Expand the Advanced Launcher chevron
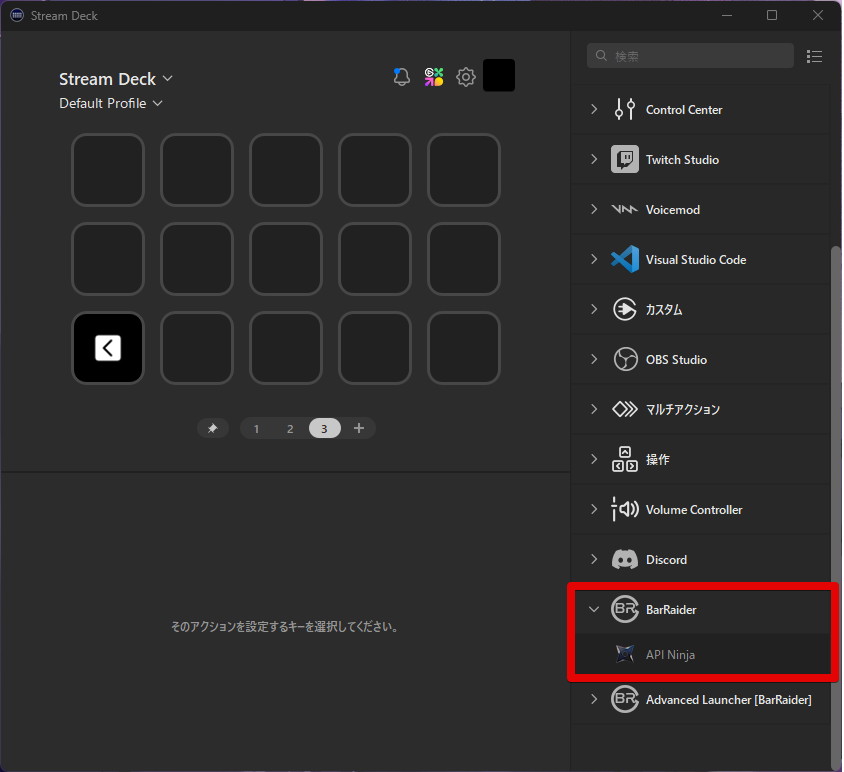 pyautogui.click(x=594, y=699)
